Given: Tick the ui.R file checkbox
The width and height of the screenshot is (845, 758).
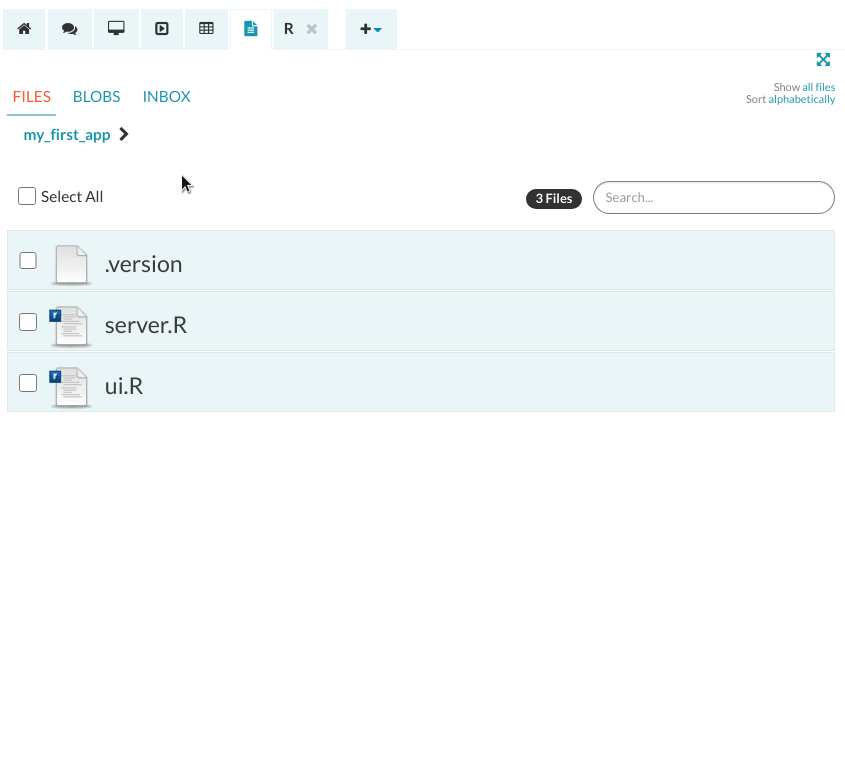Looking at the screenshot, I should pos(28,382).
